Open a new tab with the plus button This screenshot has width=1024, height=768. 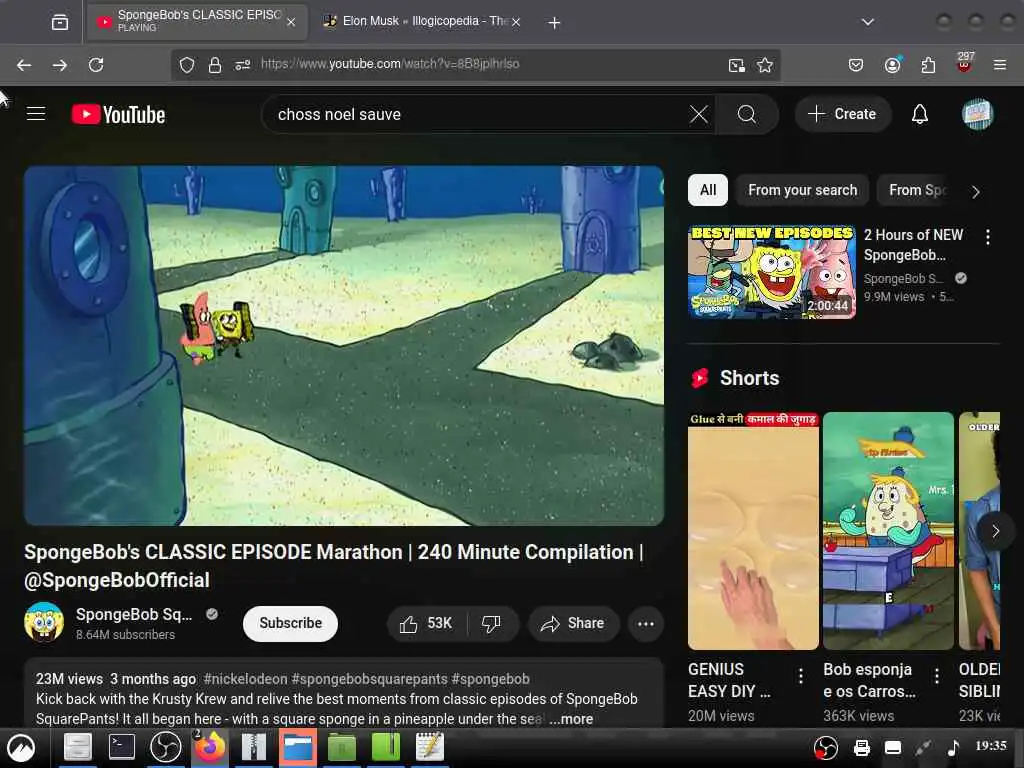click(554, 23)
